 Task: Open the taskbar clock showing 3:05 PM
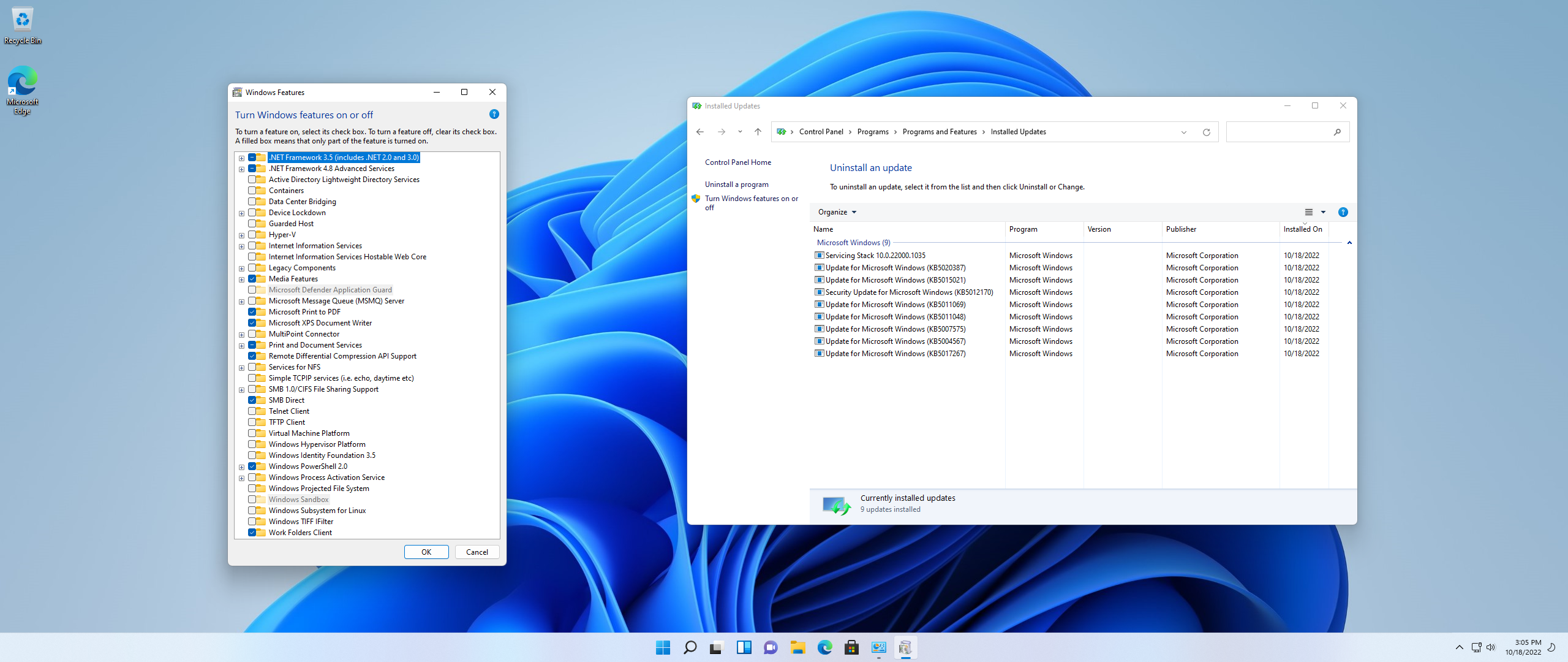tap(1523, 647)
